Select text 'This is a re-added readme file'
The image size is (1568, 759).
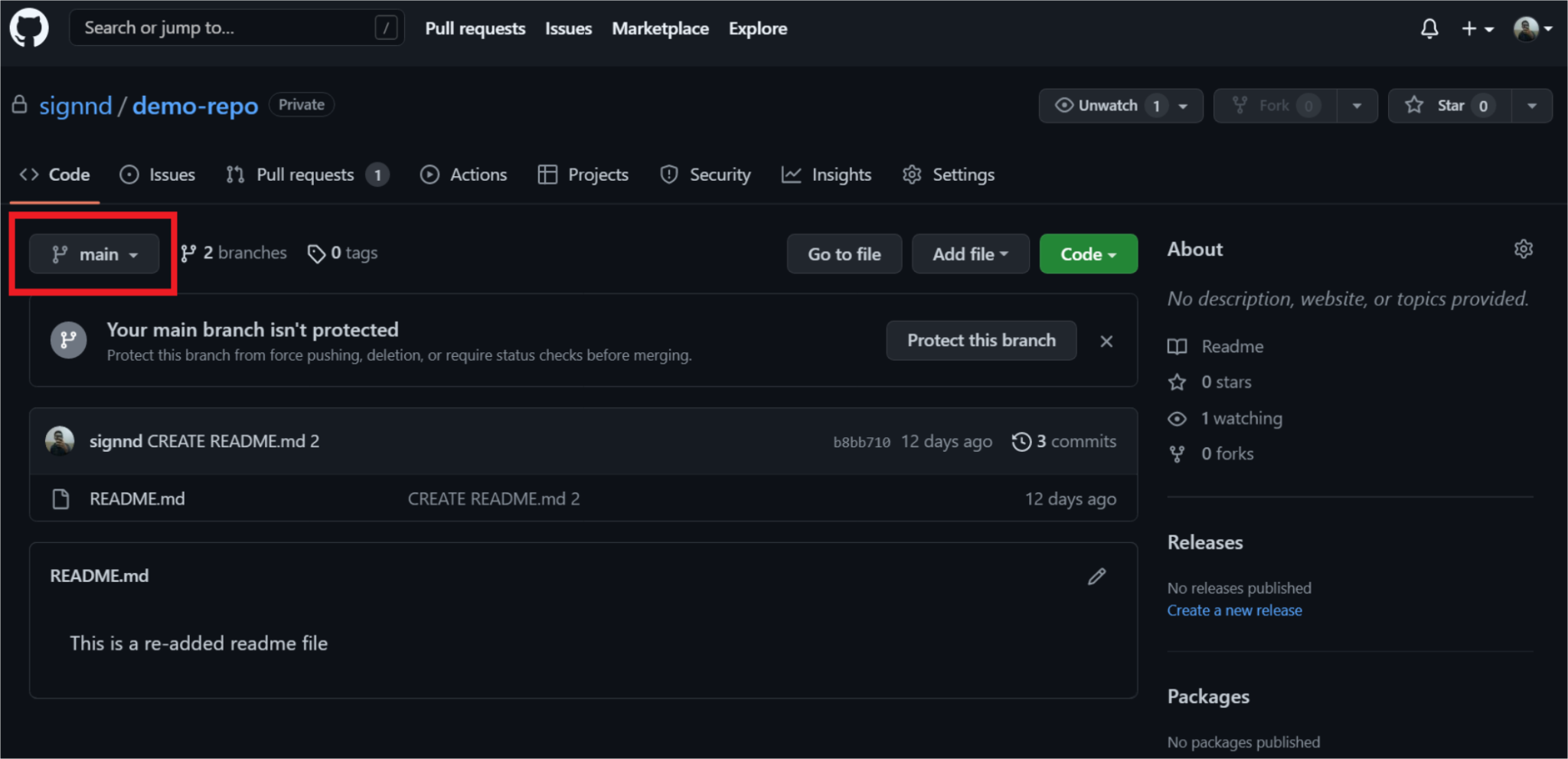point(199,643)
